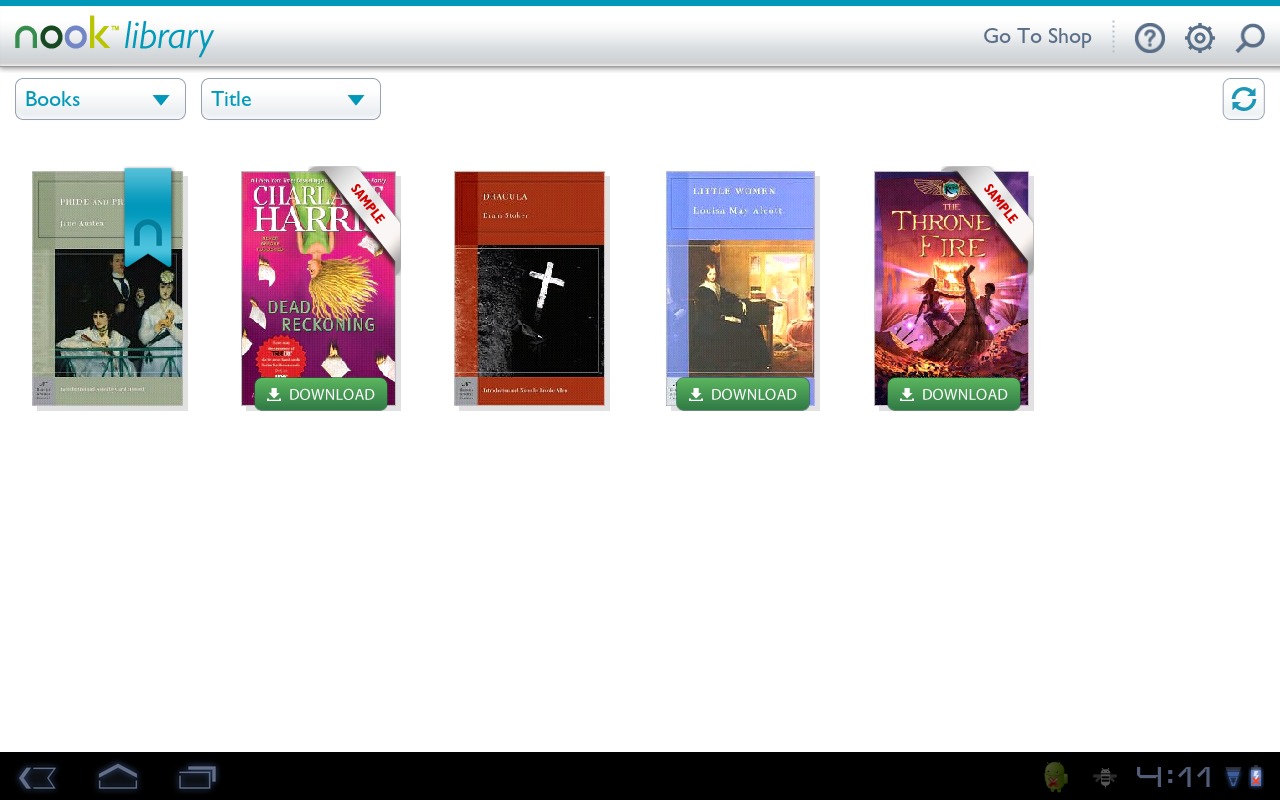Select the Dead Reckoning book cover
The width and height of the screenshot is (1280, 800).
coord(318,288)
